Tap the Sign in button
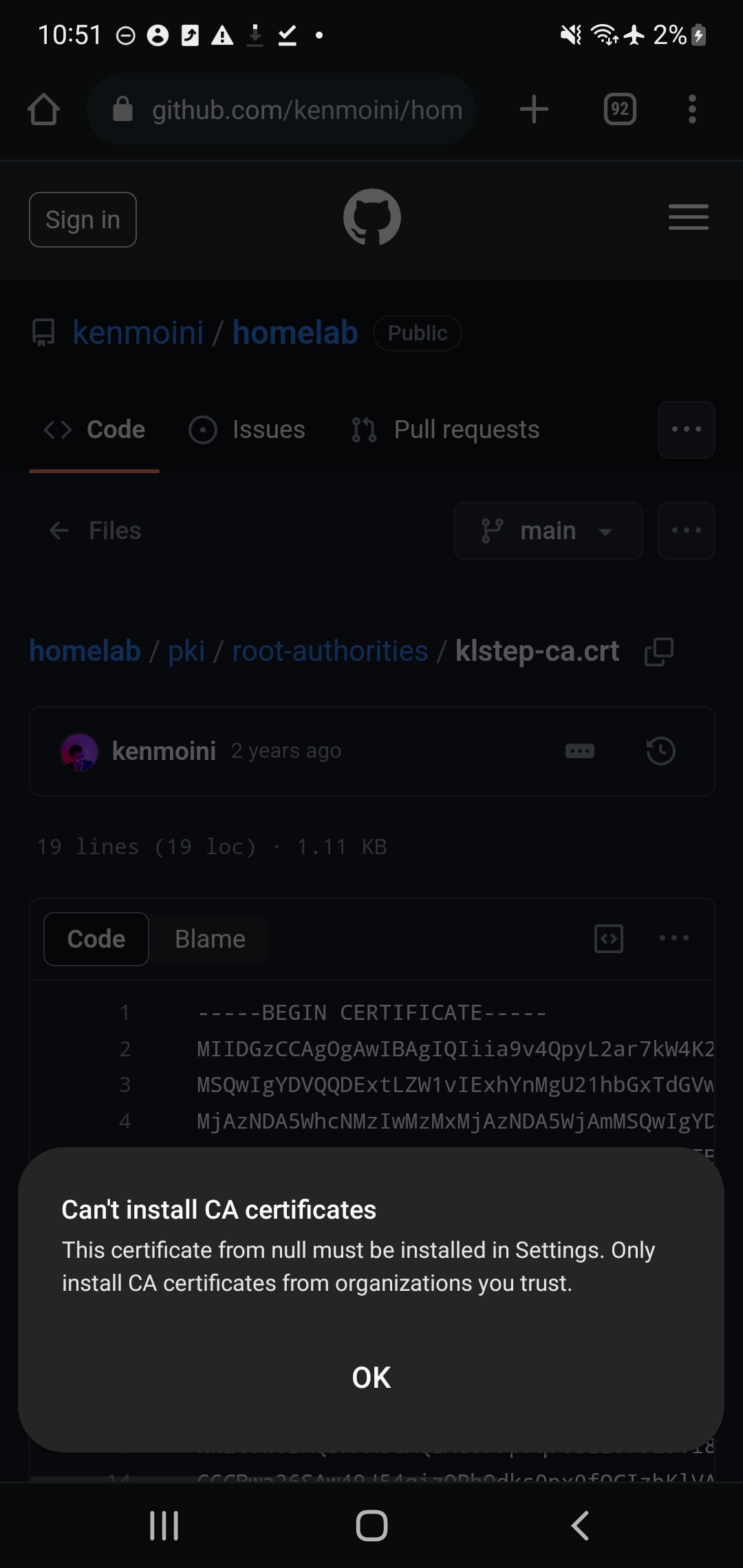 coord(83,220)
